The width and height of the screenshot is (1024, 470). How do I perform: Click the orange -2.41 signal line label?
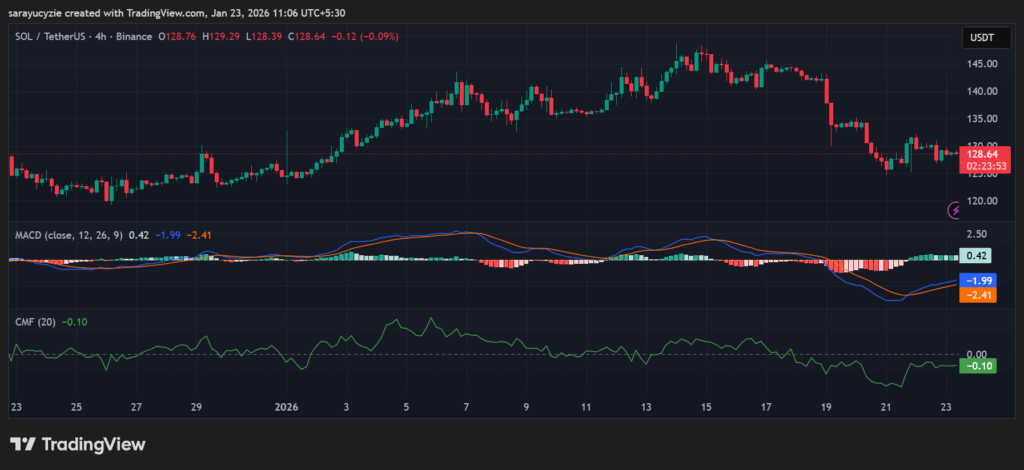pyautogui.click(x=976, y=295)
